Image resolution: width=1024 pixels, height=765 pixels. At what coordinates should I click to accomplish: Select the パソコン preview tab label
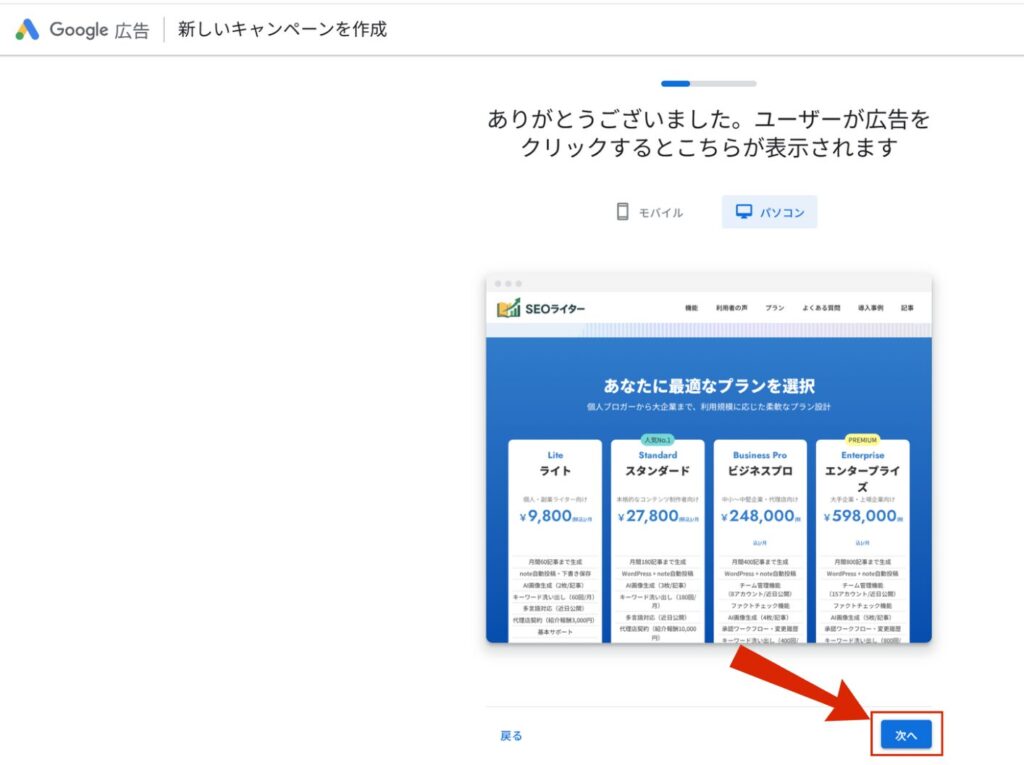tap(782, 213)
